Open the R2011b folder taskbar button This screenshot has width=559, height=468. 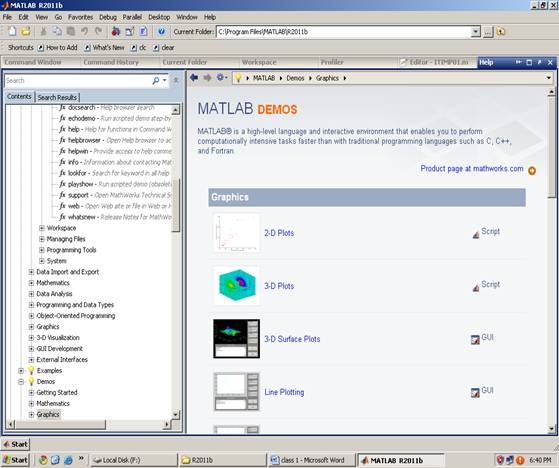pyautogui.click(x=222, y=460)
